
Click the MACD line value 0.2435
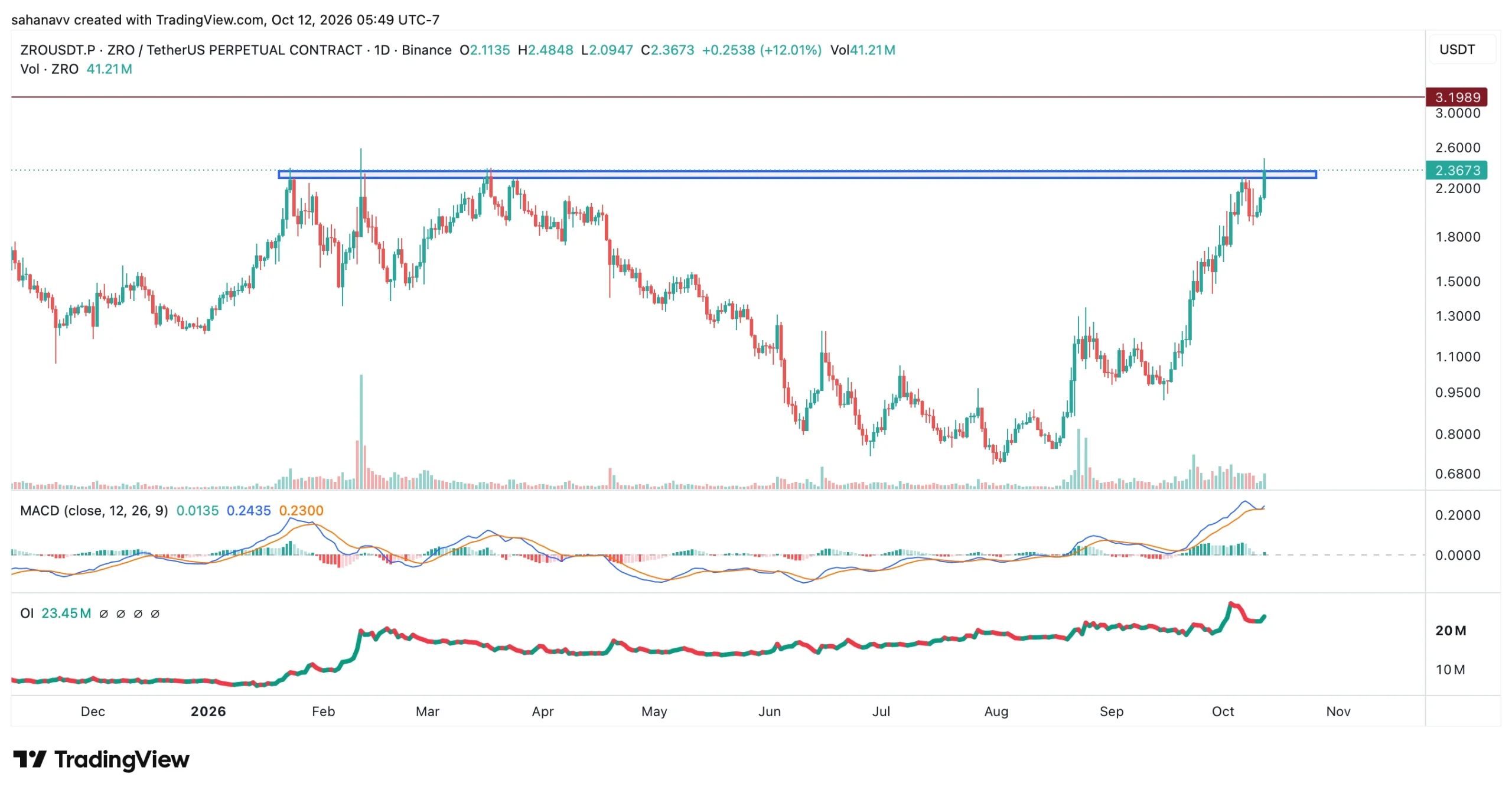tap(249, 511)
